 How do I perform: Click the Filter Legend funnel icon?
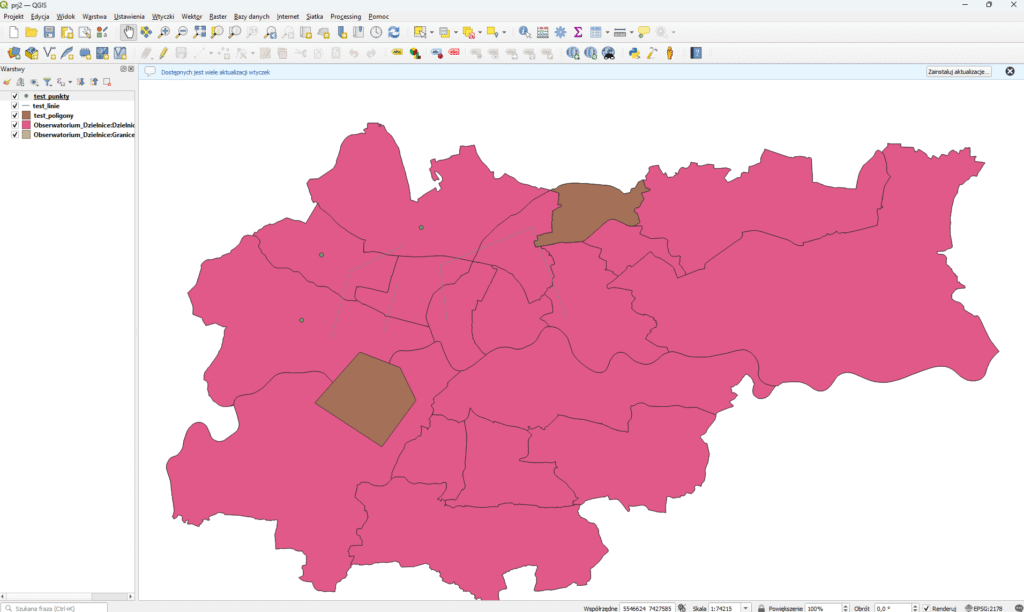(x=47, y=82)
